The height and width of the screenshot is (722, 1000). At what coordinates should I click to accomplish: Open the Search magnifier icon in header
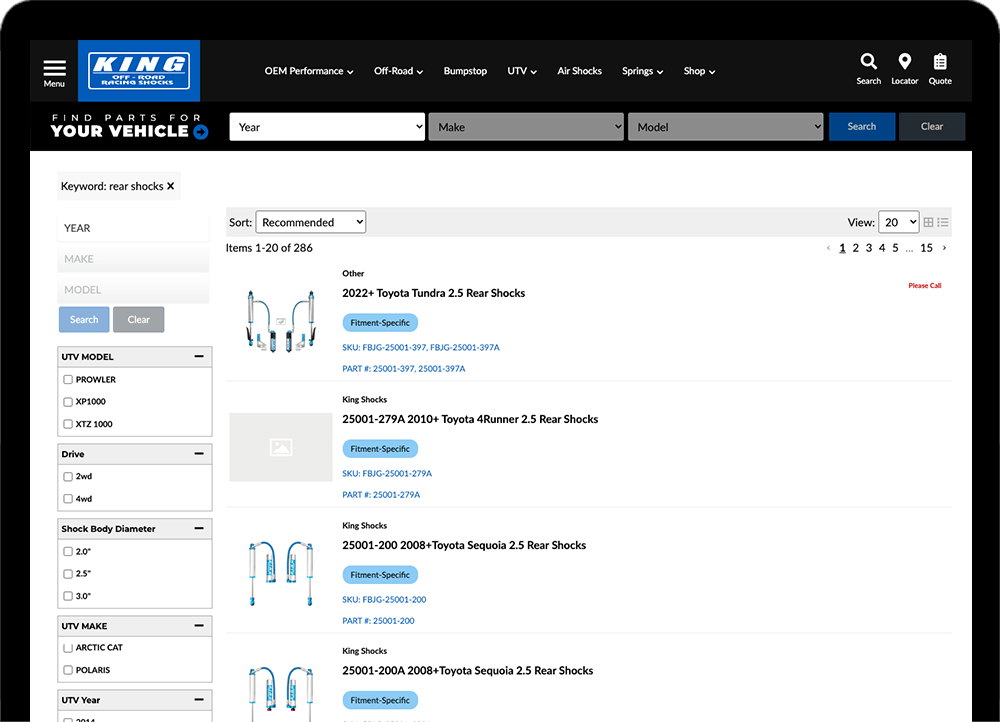click(868, 63)
